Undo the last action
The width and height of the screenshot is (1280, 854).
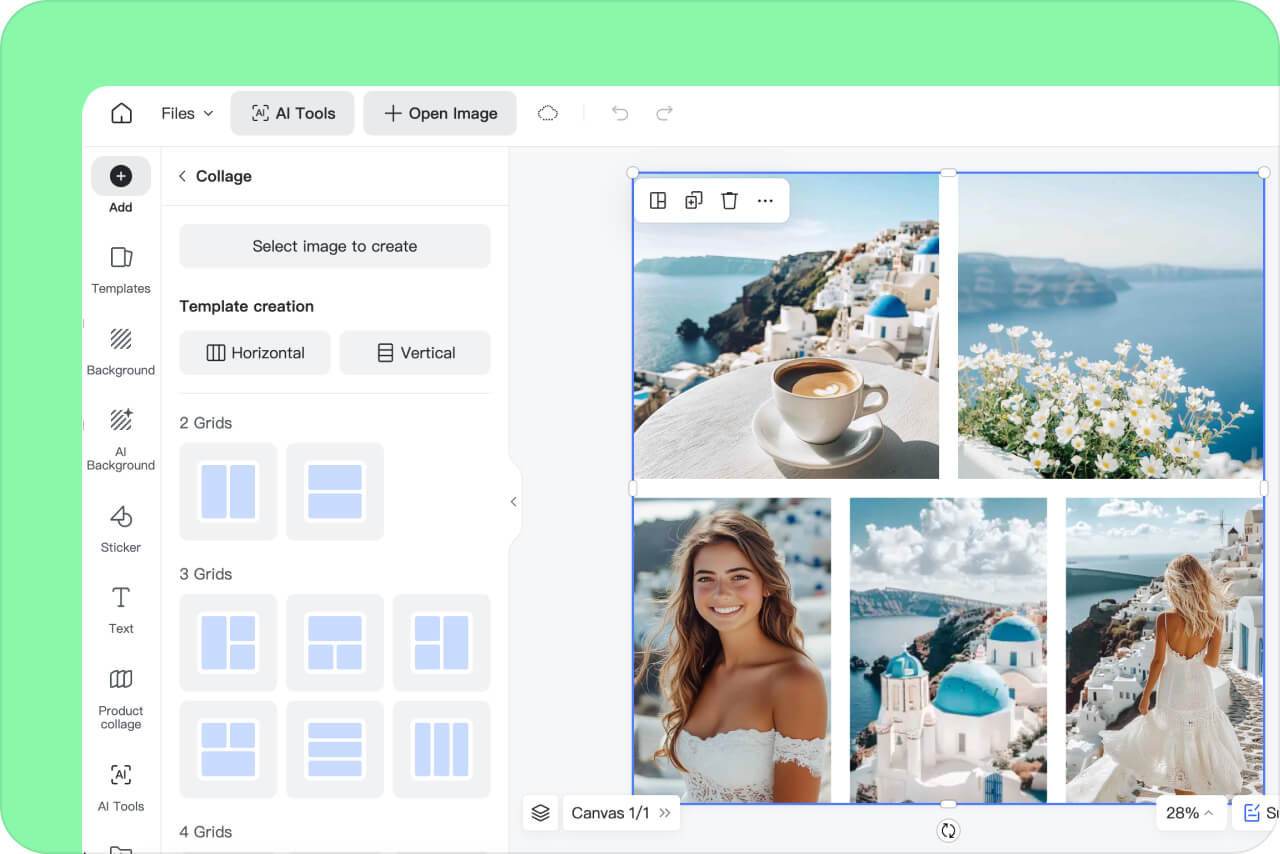pyautogui.click(x=620, y=113)
